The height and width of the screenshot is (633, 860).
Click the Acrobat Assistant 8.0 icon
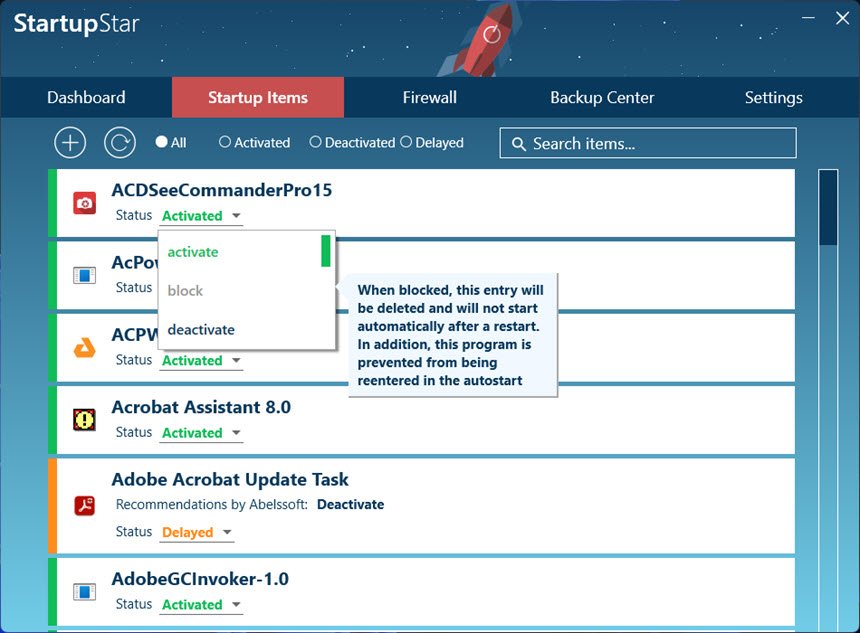tap(84, 420)
